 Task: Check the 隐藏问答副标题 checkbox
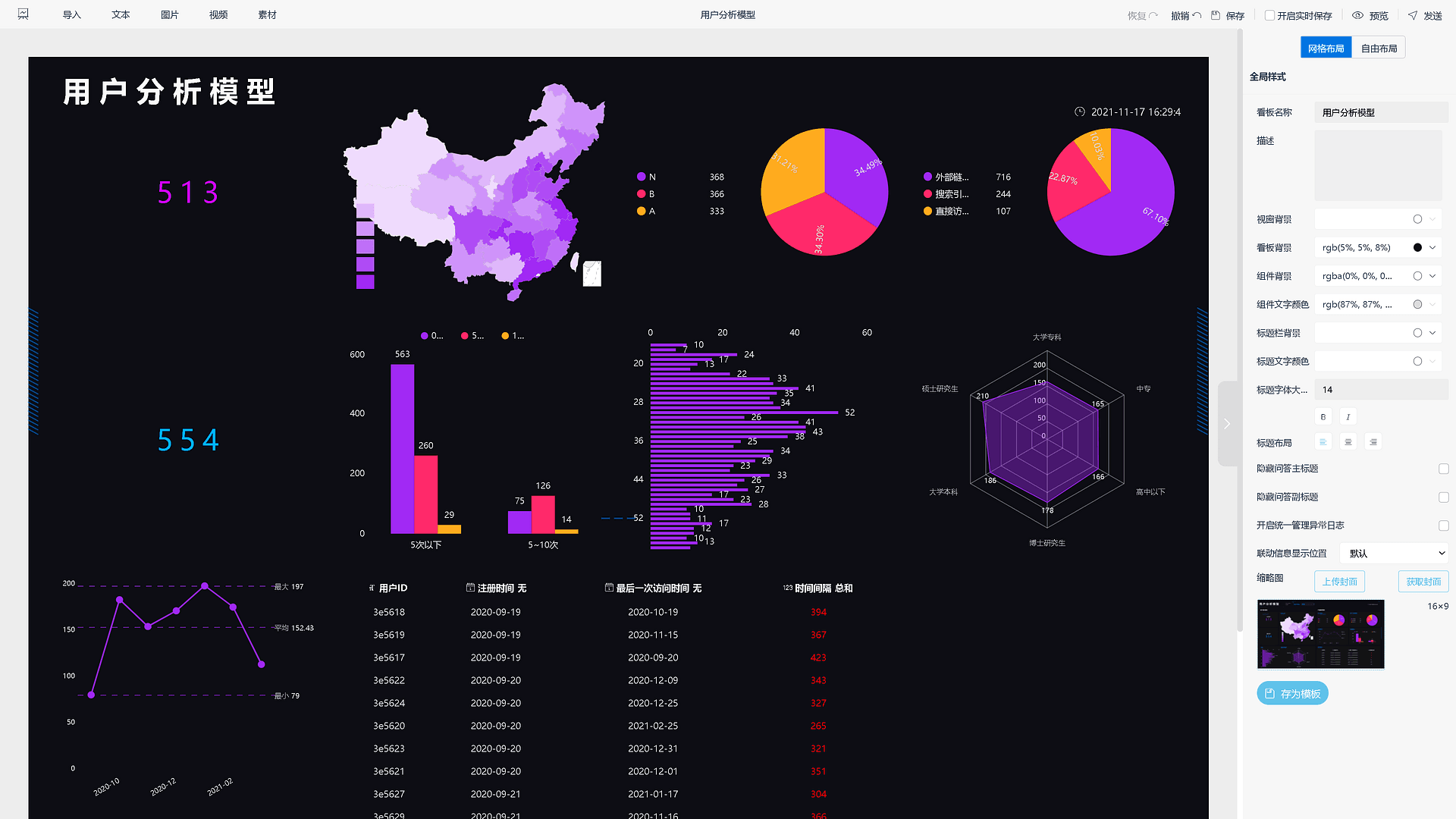point(1444,497)
